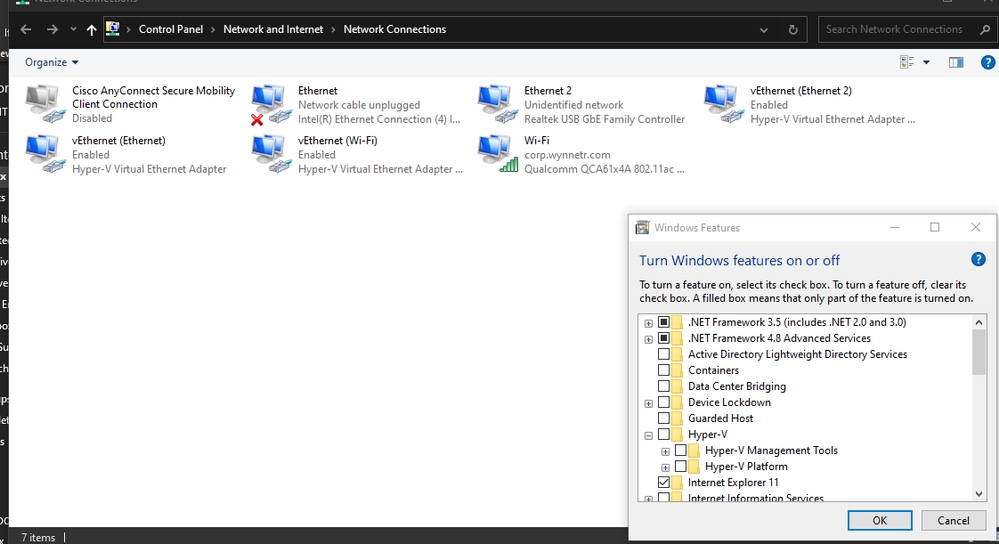Change your view icon in toolbar
This screenshot has height=544, width=999.
pos(907,62)
